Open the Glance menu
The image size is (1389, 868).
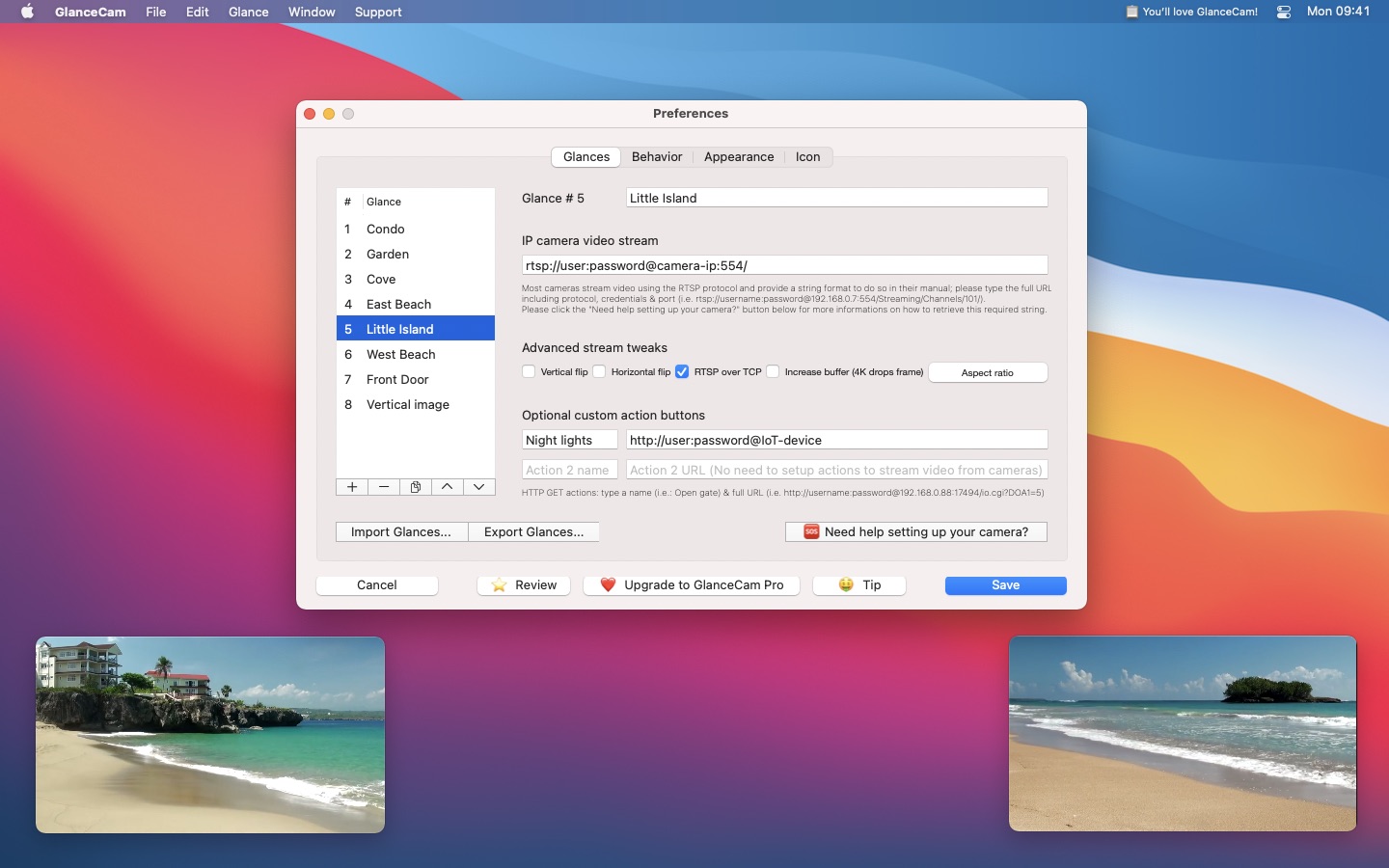pos(249,12)
